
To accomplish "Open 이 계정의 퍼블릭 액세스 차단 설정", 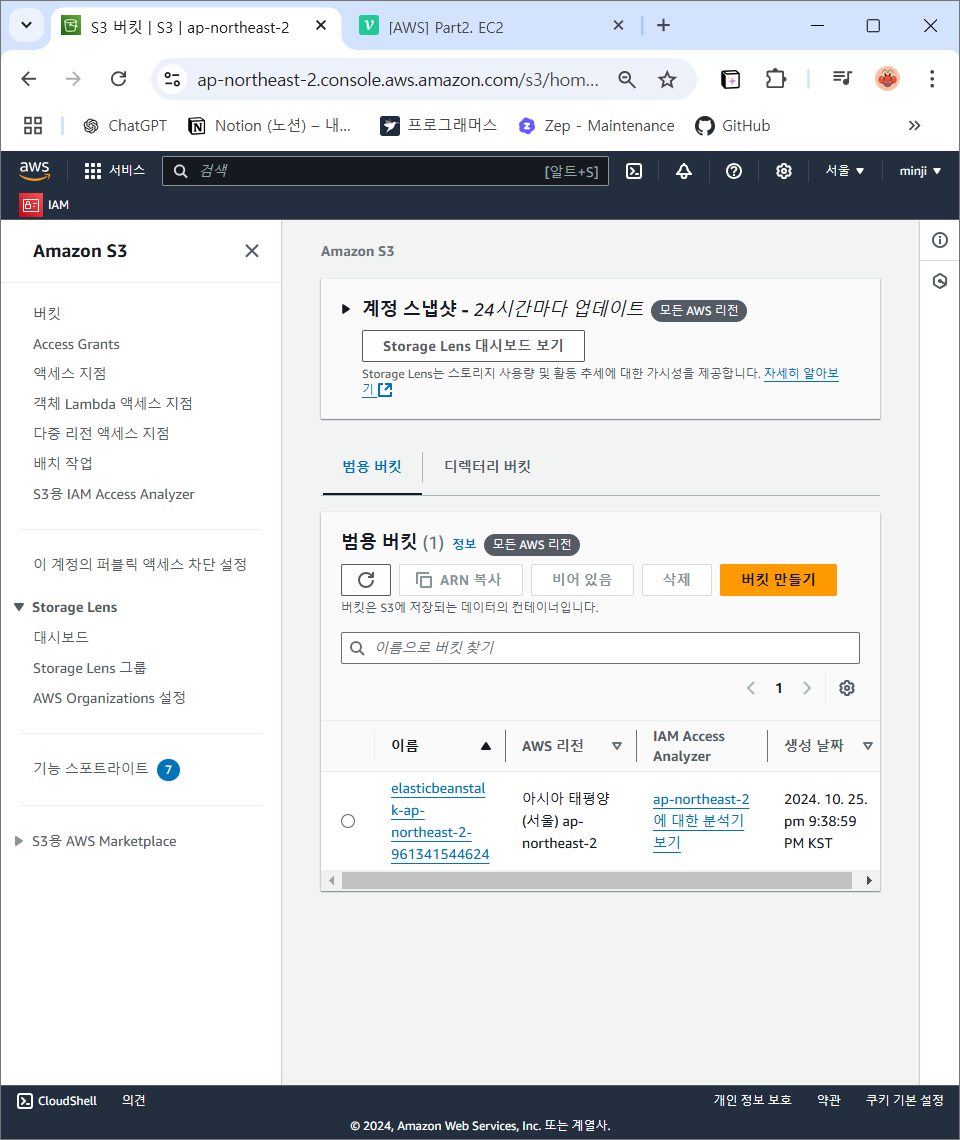I will 140,564.
